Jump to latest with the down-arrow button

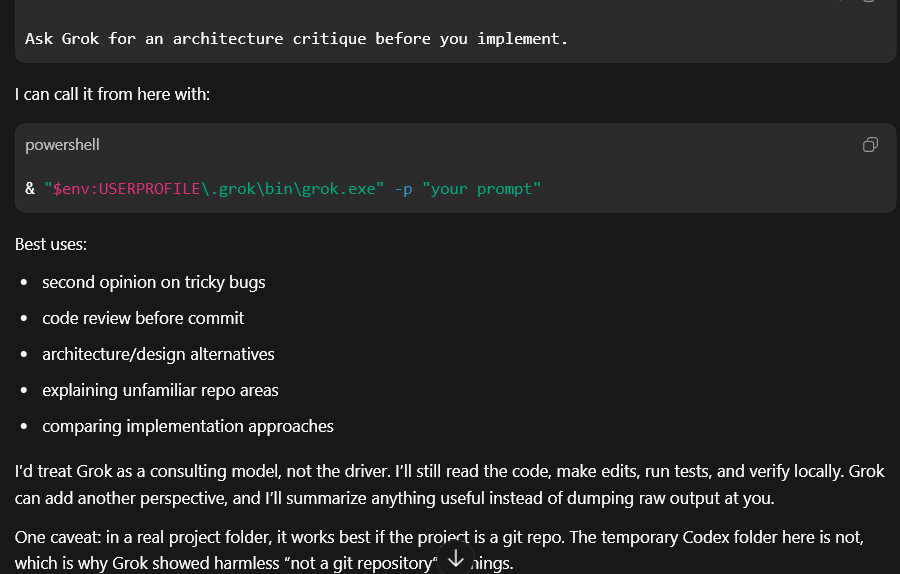pyautogui.click(x=456, y=557)
